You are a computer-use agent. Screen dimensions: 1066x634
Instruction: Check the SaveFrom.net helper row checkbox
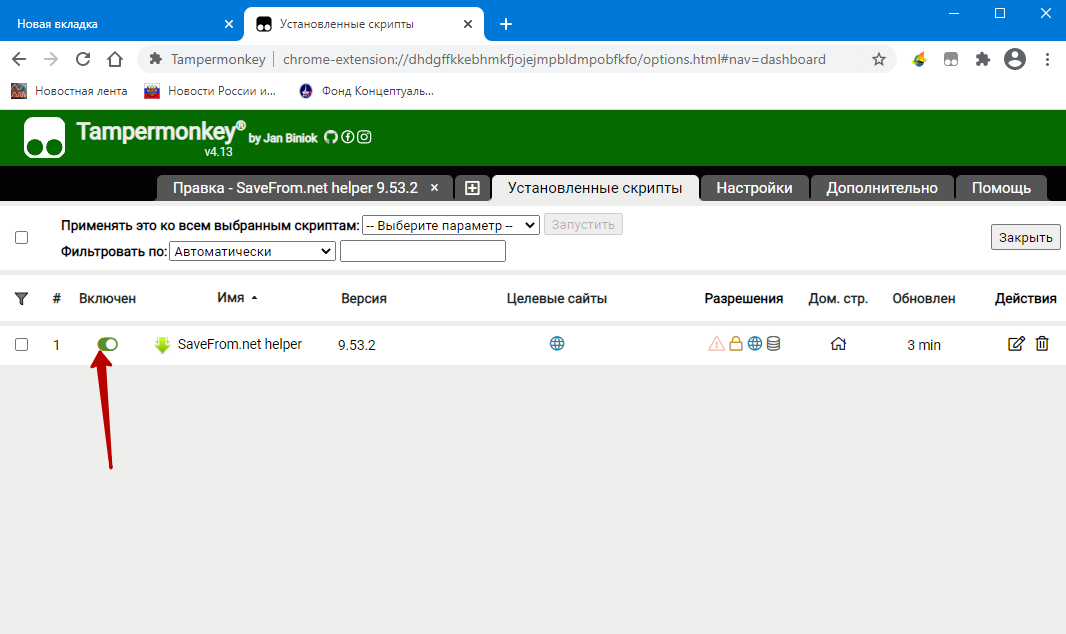coord(22,345)
